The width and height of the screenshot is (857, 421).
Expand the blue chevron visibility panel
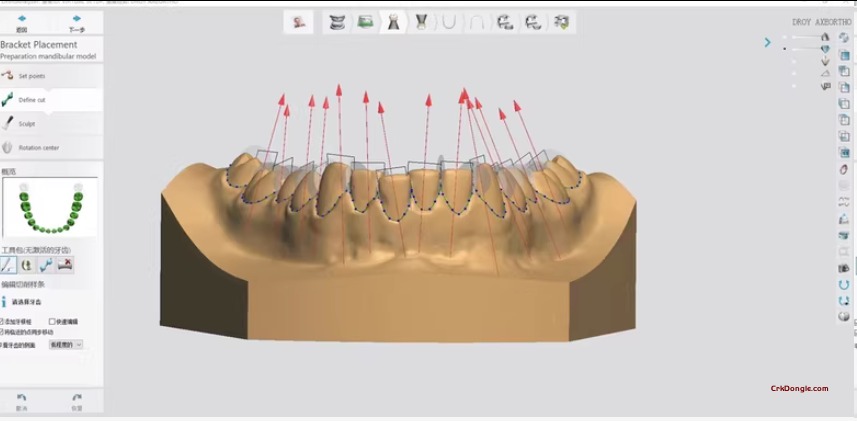pos(767,42)
